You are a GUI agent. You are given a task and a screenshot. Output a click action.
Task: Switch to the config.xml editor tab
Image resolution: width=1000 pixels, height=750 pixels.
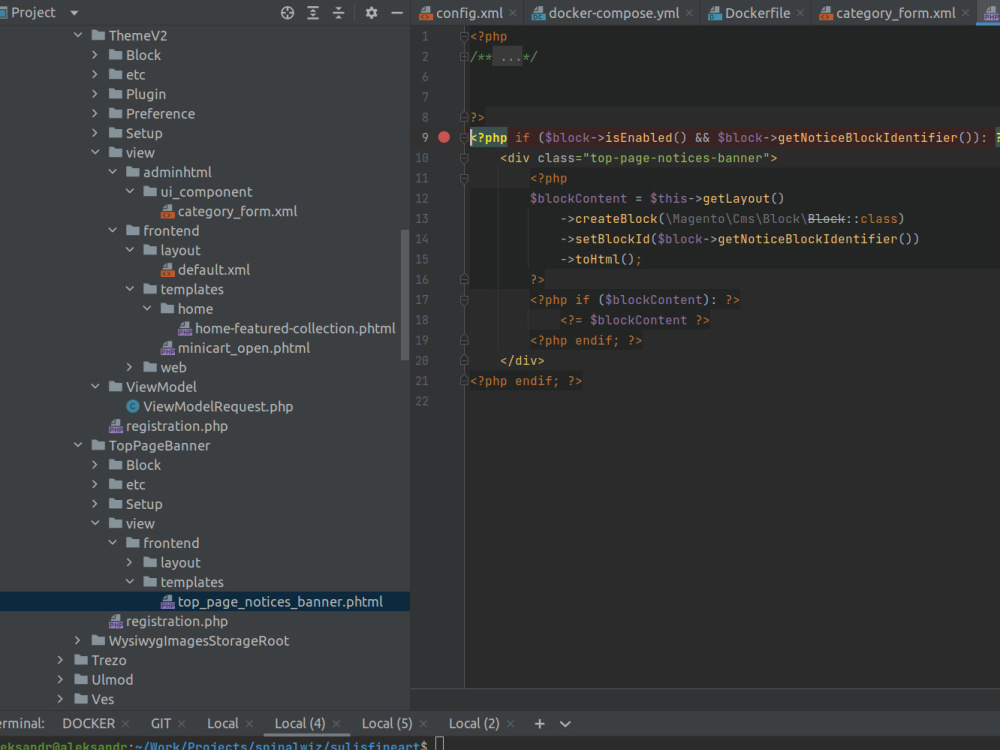(469, 13)
